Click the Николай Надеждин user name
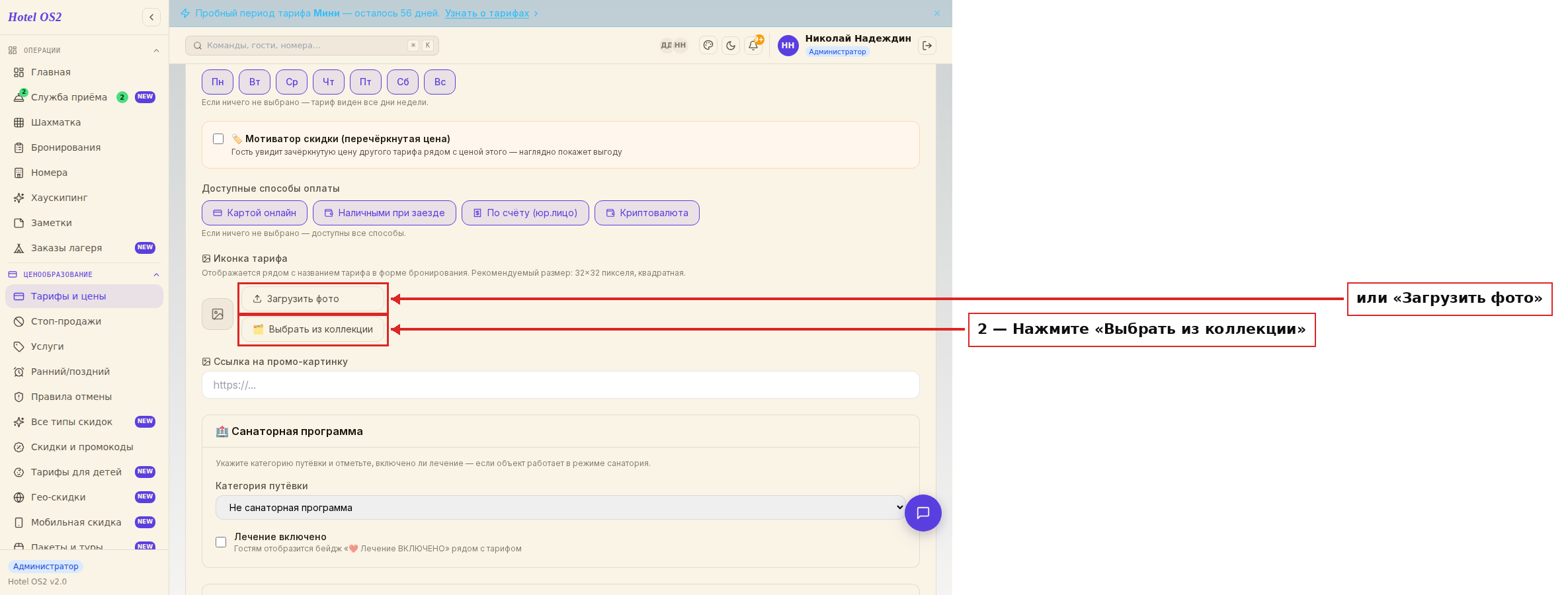This screenshot has height=595, width=1568. tap(858, 38)
